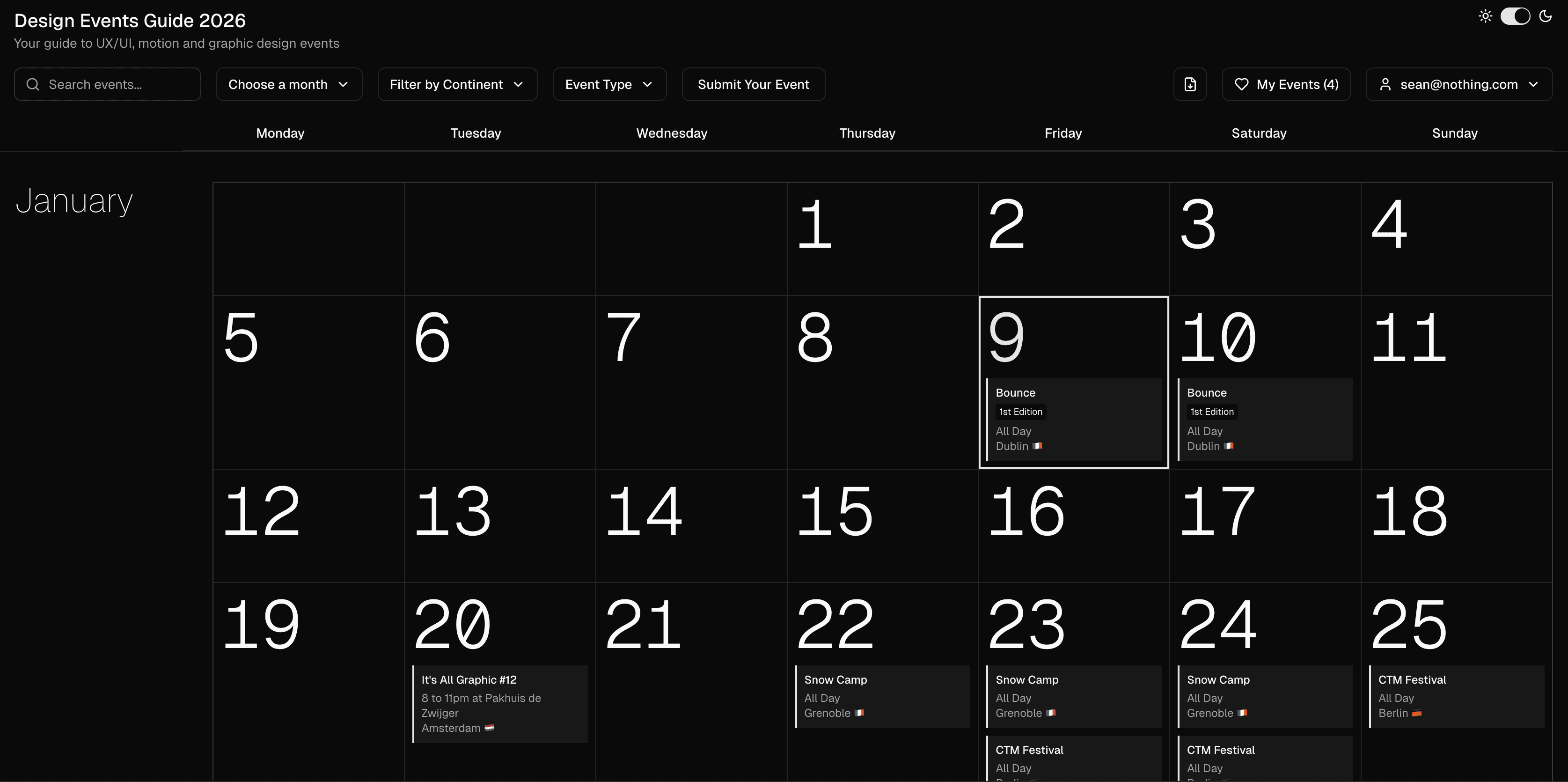
Task: Select the Snow Camp event on January 22
Action: click(x=882, y=696)
